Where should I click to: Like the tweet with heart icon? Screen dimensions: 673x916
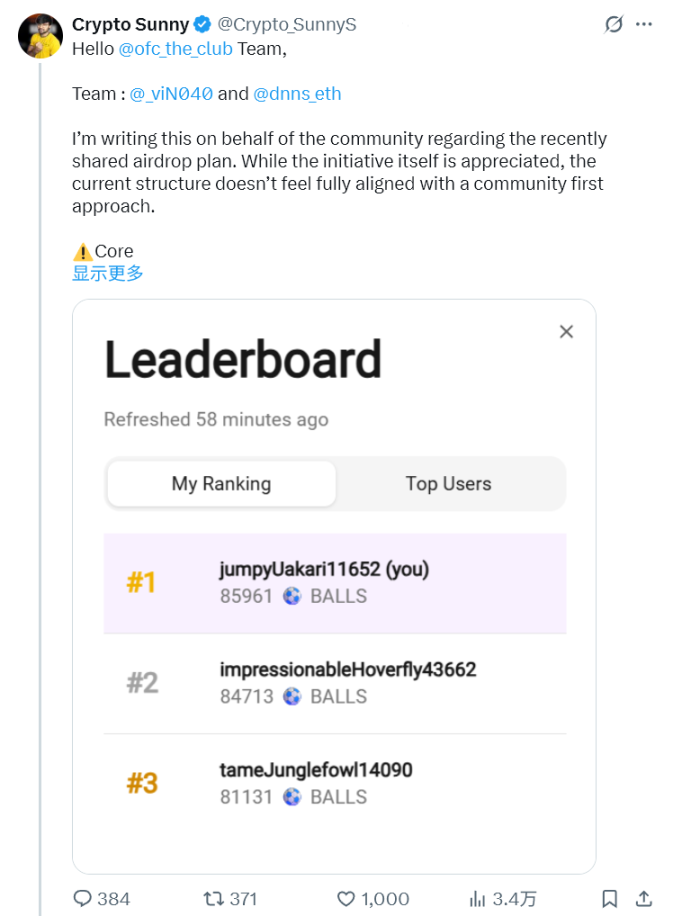click(x=347, y=898)
